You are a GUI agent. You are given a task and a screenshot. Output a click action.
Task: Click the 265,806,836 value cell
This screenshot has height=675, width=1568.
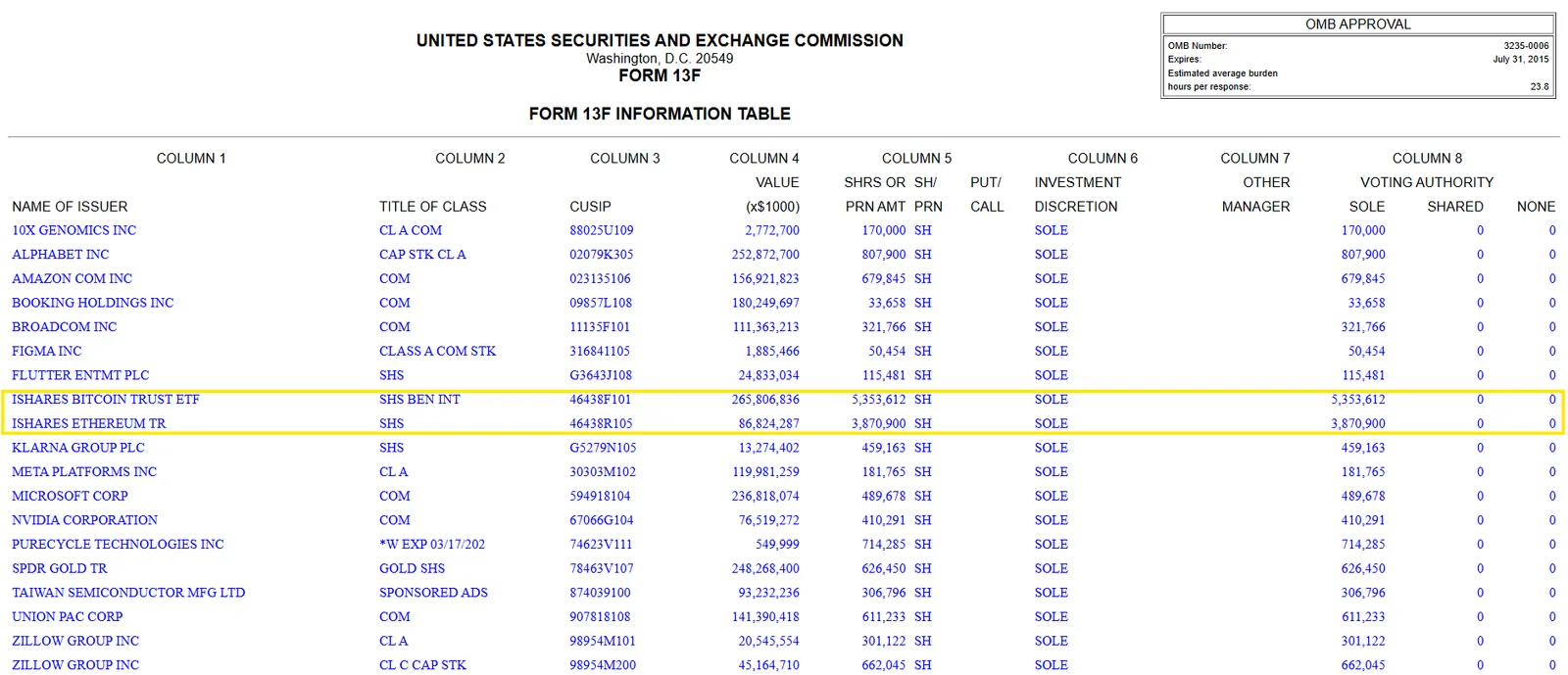(764, 400)
